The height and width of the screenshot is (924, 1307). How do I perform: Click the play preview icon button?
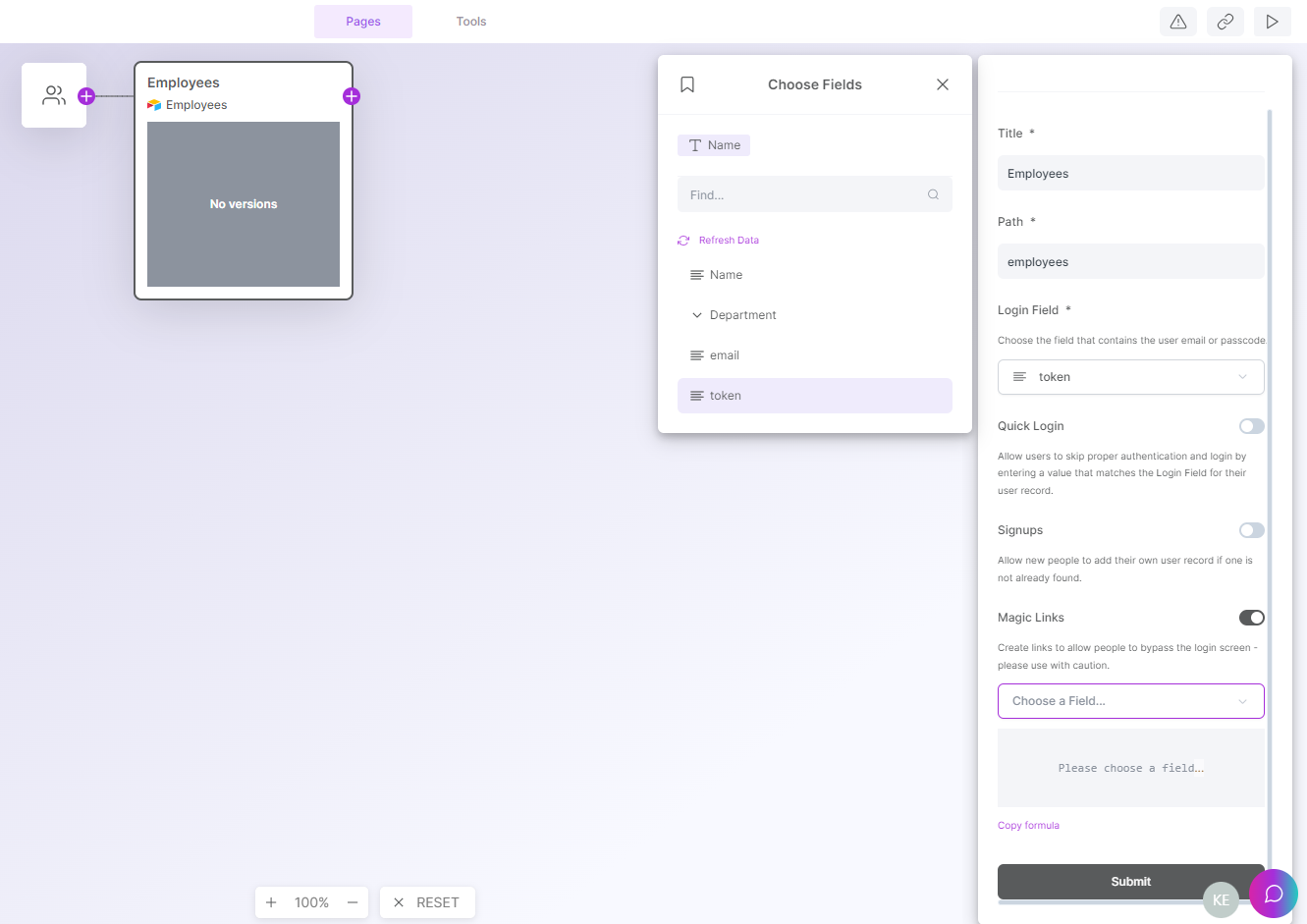[1273, 22]
